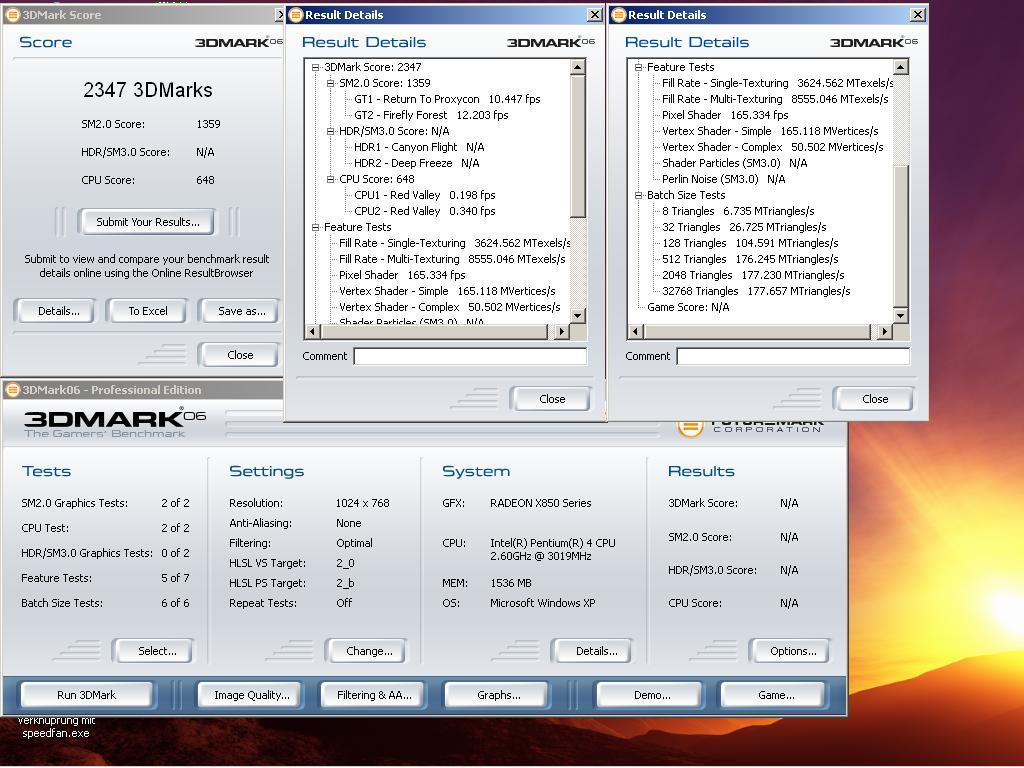The width and height of the screenshot is (1024, 768).
Task: Click the 3DMark Score window title bar icon
Action: [x=12, y=15]
